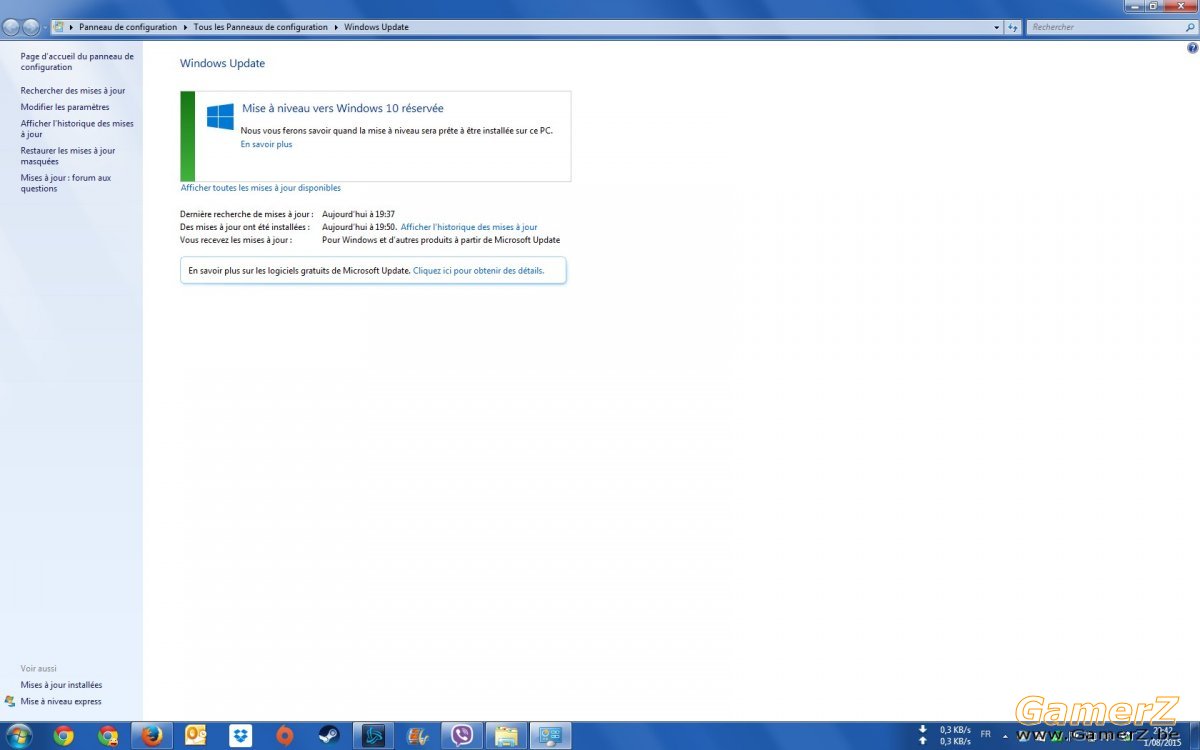
Task: Open sidebar Afficher l'historique des mises à jour
Action: pyautogui.click(x=77, y=129)
